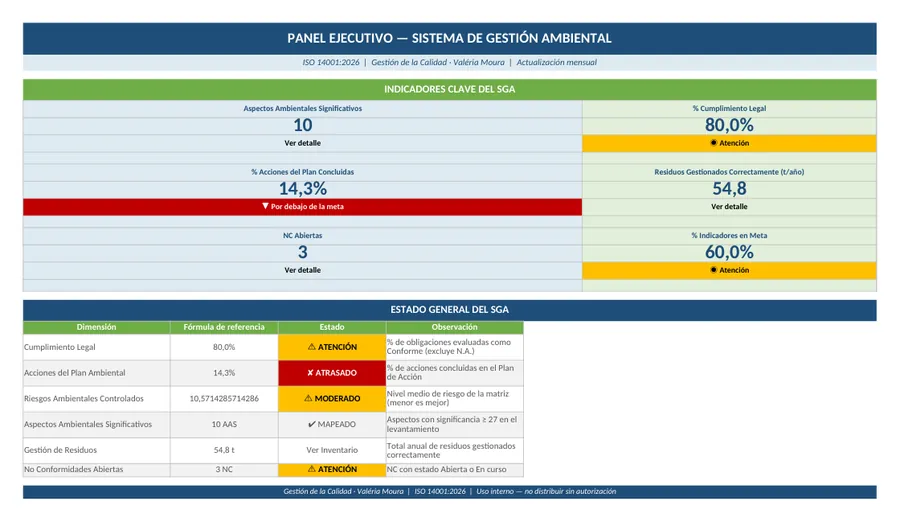Click the observation 'Nivel medio de riesgo de la matriz'
This screenshot has width=900, height=522.
[x=455, y=399]
